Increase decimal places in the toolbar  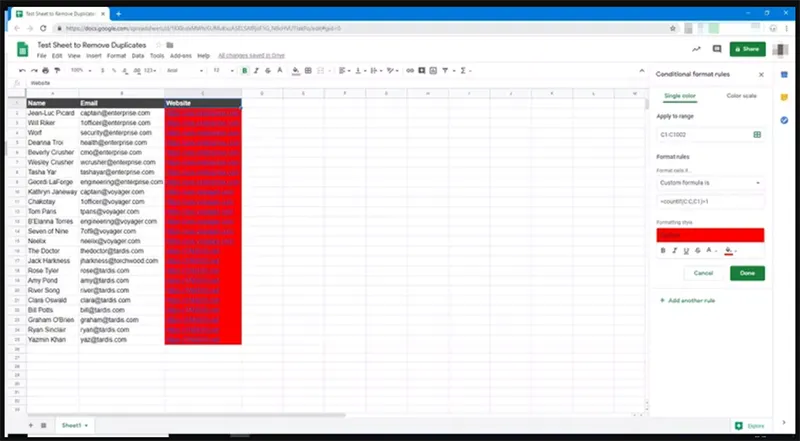click(136, 70)
